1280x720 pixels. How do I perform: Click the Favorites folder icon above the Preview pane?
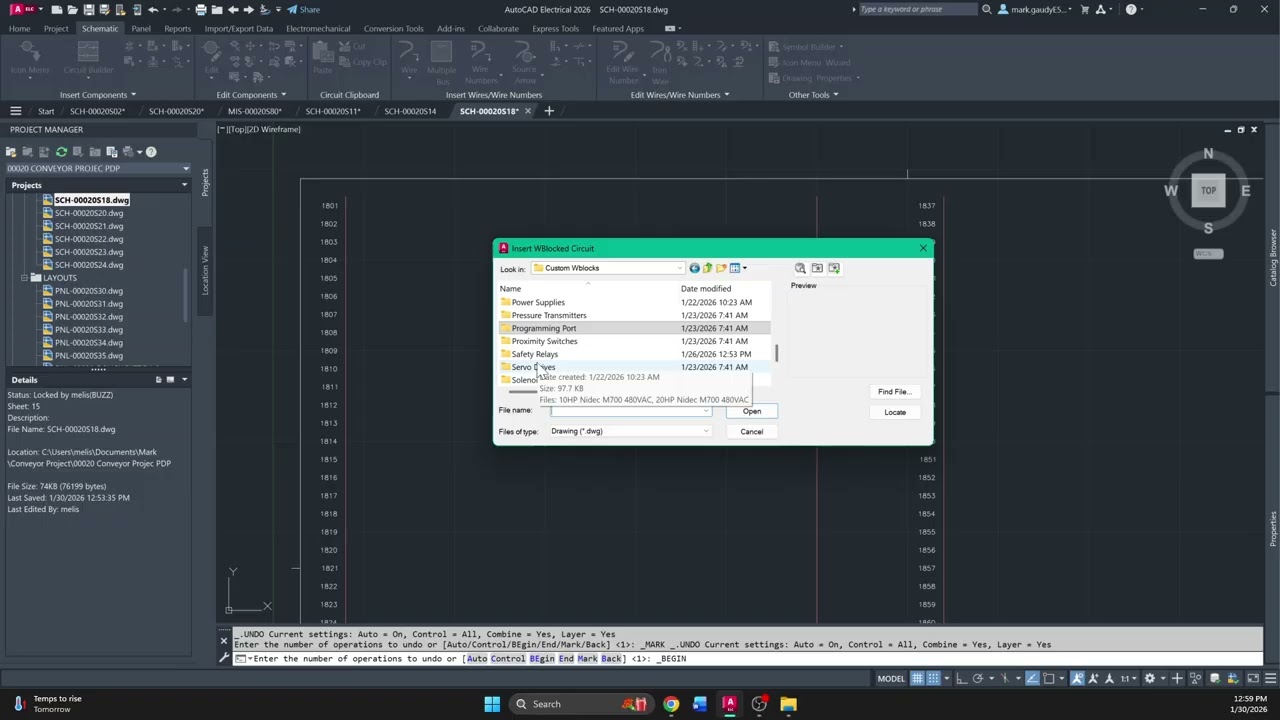click(817, 268)
